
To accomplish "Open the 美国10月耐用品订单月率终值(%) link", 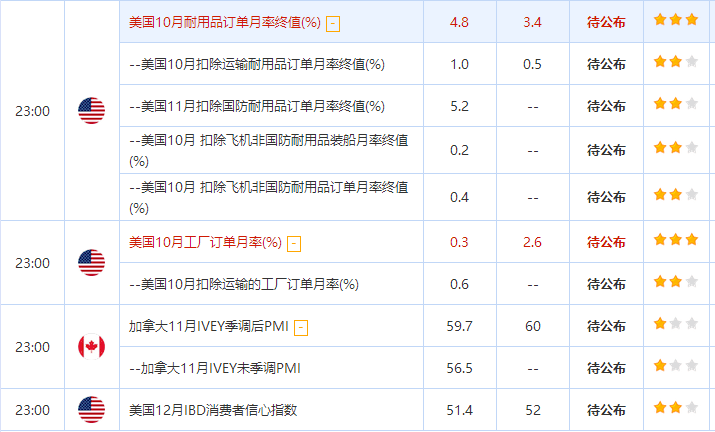I will pos(226,22).
